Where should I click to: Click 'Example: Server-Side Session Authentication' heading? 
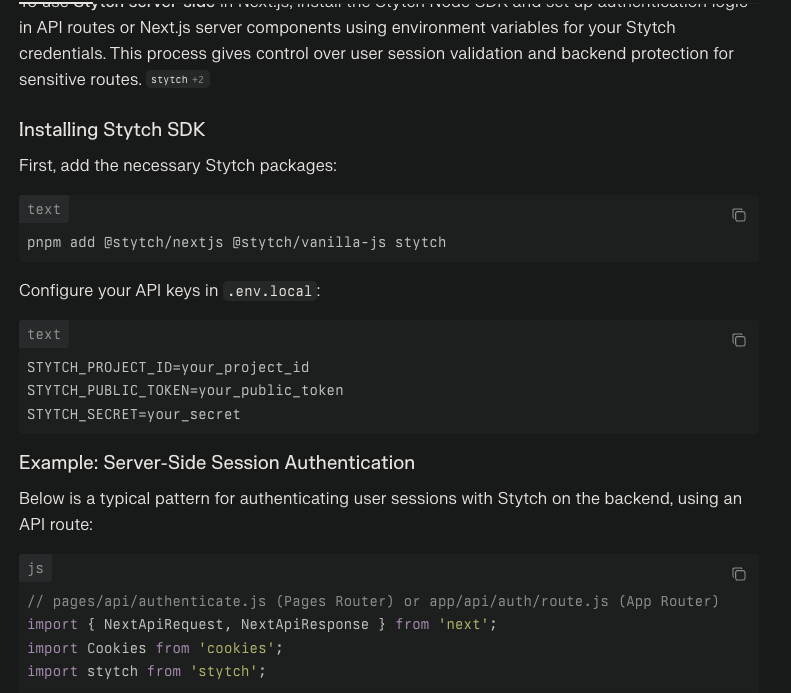[216, 463]
